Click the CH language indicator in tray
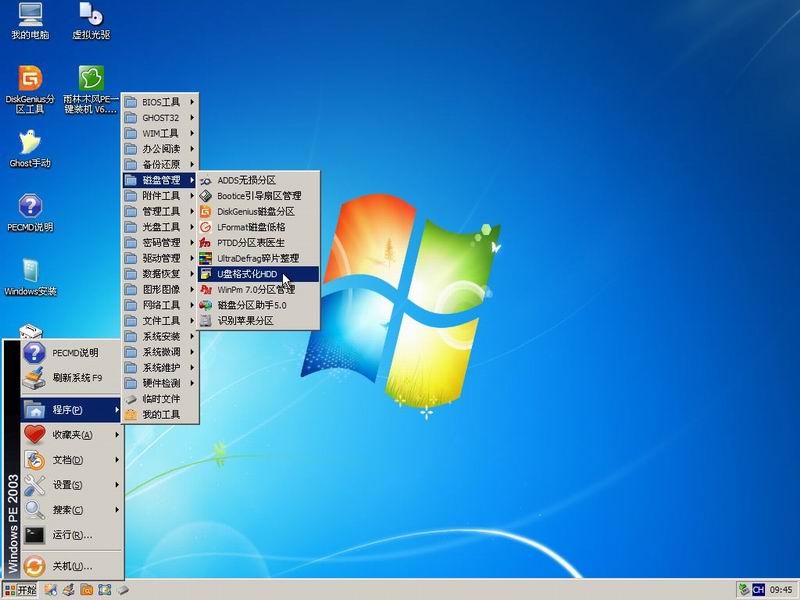 tap(759, 590)
